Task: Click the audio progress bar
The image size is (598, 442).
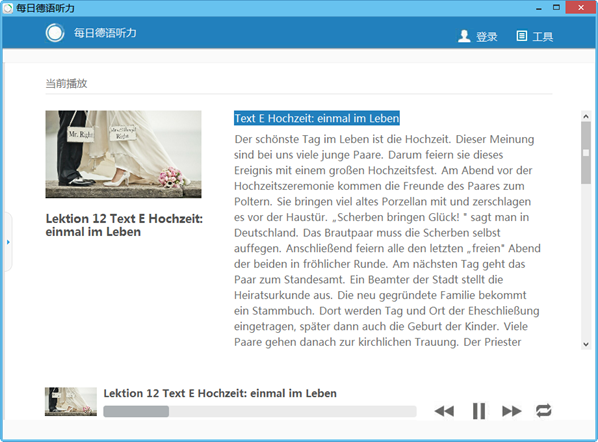Action: [260, 411]
